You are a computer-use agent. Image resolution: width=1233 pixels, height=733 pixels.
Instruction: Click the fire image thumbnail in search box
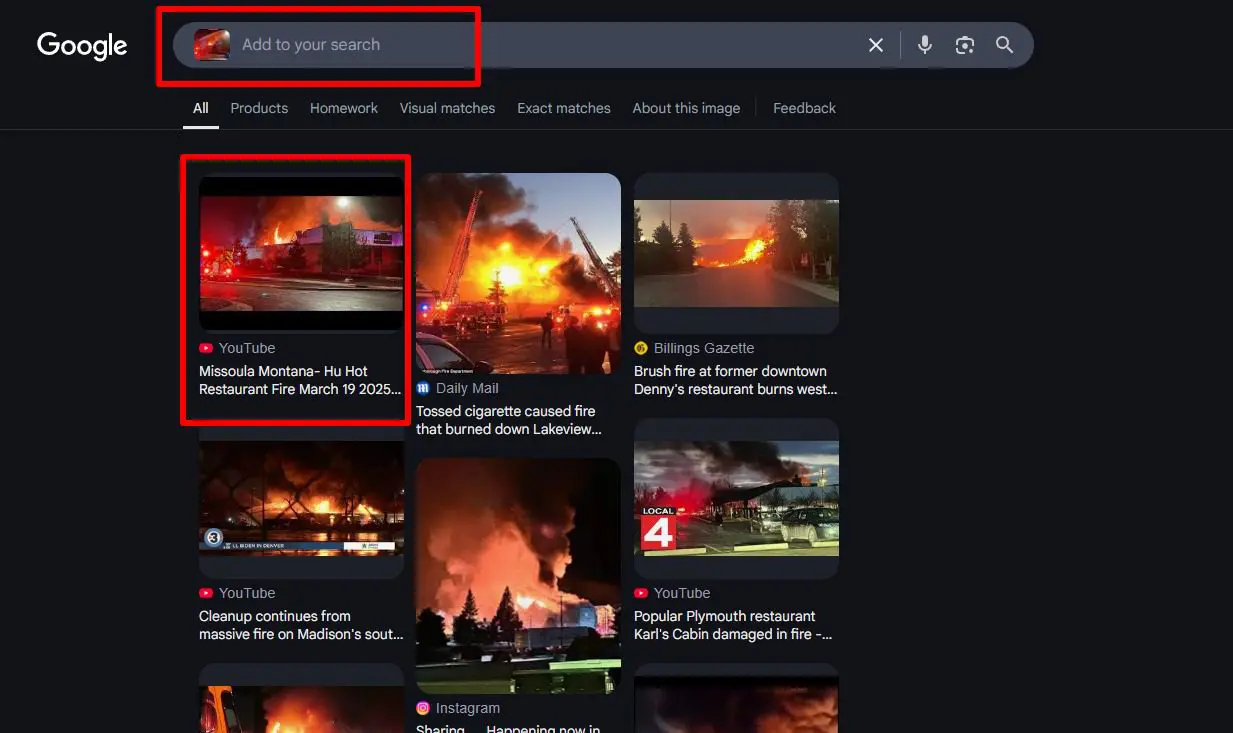click(x=212, y=45)
